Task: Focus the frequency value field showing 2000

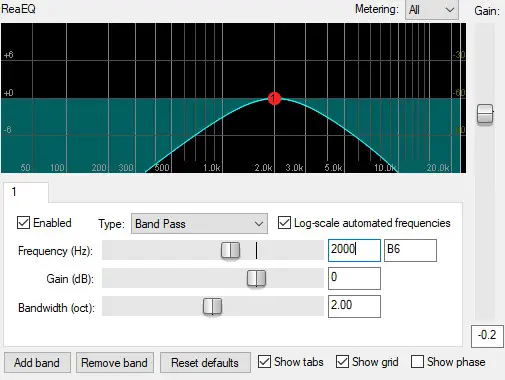Action: tap(354, 250)
